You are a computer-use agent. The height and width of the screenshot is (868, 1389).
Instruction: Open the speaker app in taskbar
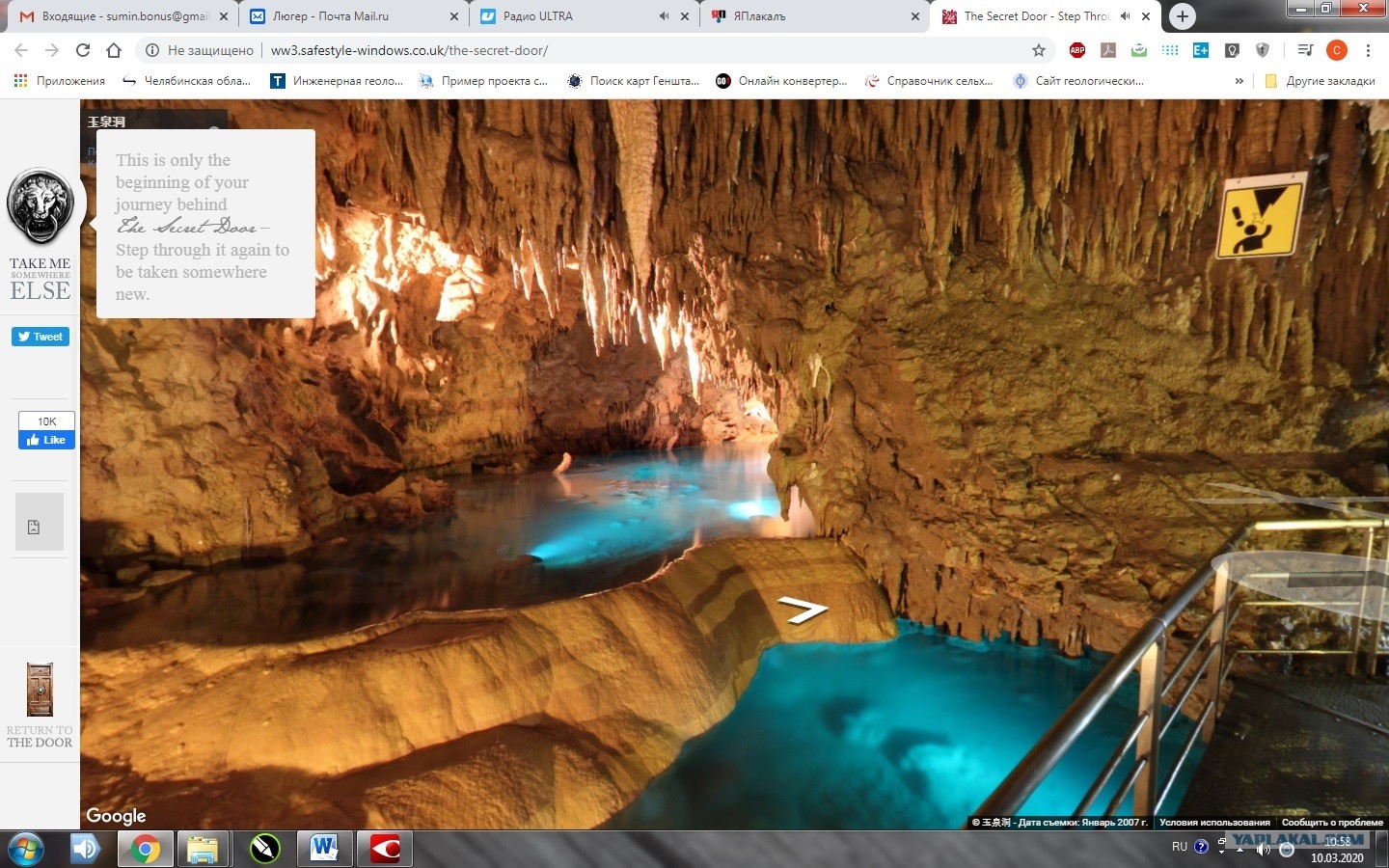(x=85, y=849)
